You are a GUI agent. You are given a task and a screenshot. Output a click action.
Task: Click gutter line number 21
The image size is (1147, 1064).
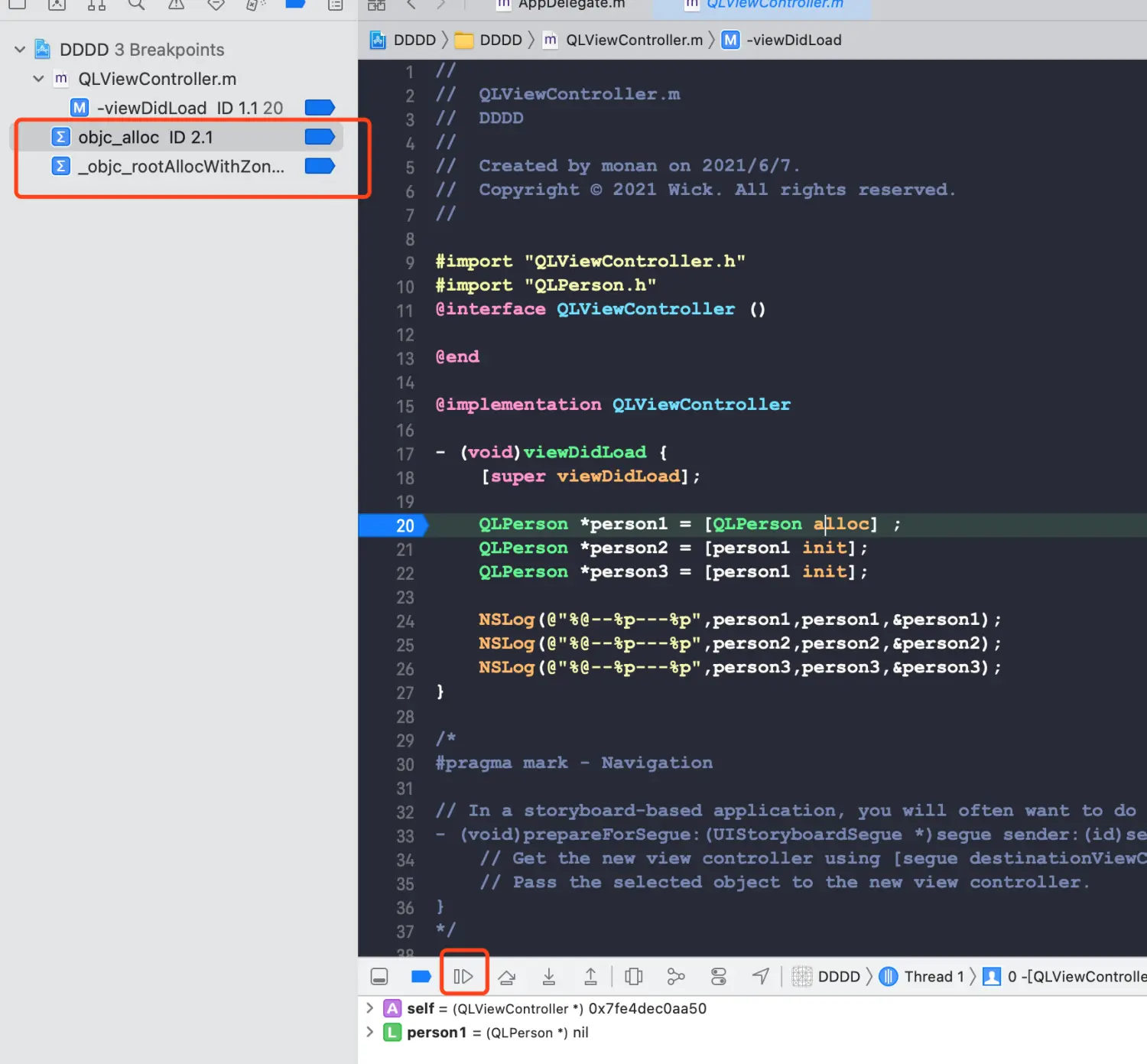coord(405,549)
